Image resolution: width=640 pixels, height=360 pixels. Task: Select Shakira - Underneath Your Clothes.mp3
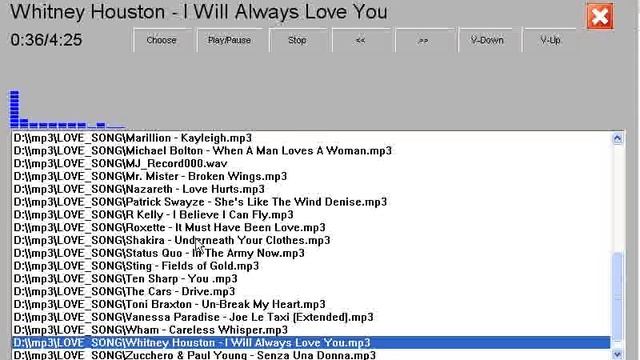coord(311,240)
